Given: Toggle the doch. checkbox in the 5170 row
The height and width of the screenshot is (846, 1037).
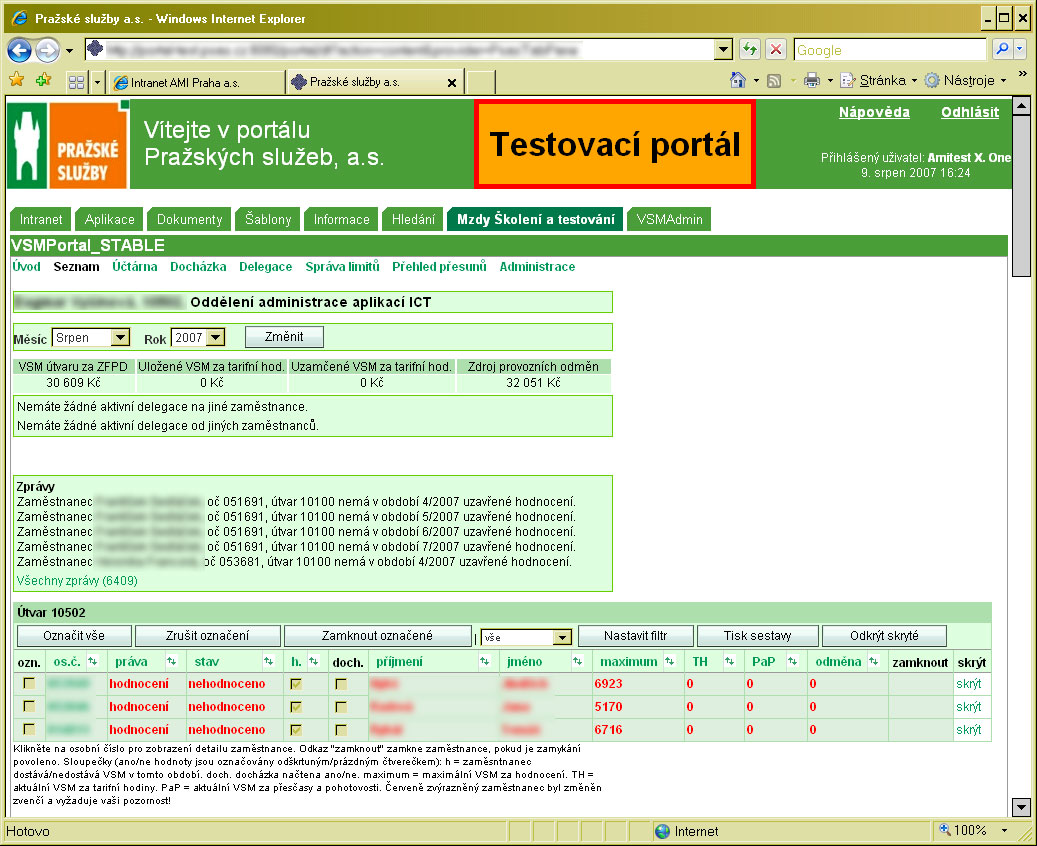Looking at the screenshot, I should click(341, 707).
